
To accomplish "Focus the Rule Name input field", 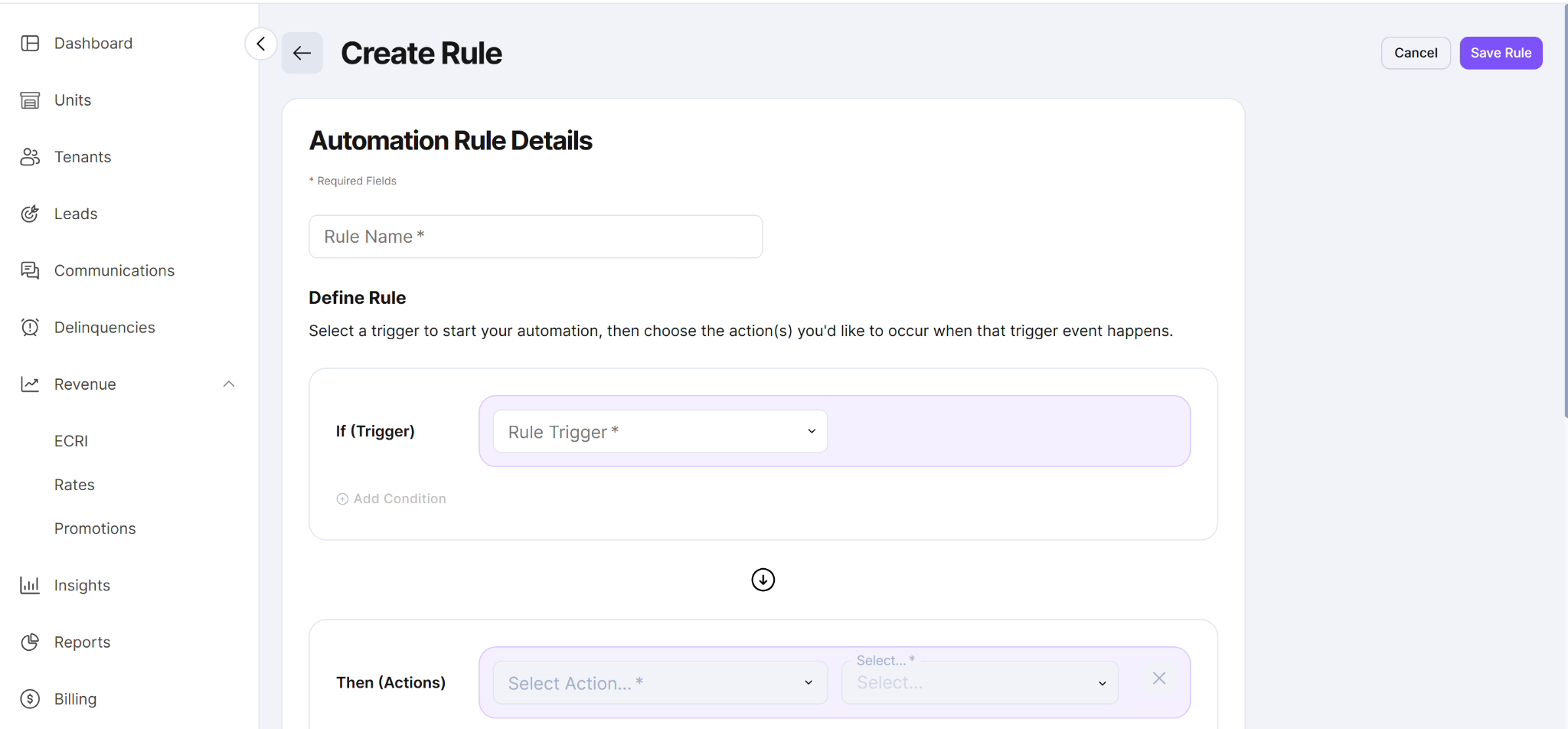I will click(x=535, y=237).
